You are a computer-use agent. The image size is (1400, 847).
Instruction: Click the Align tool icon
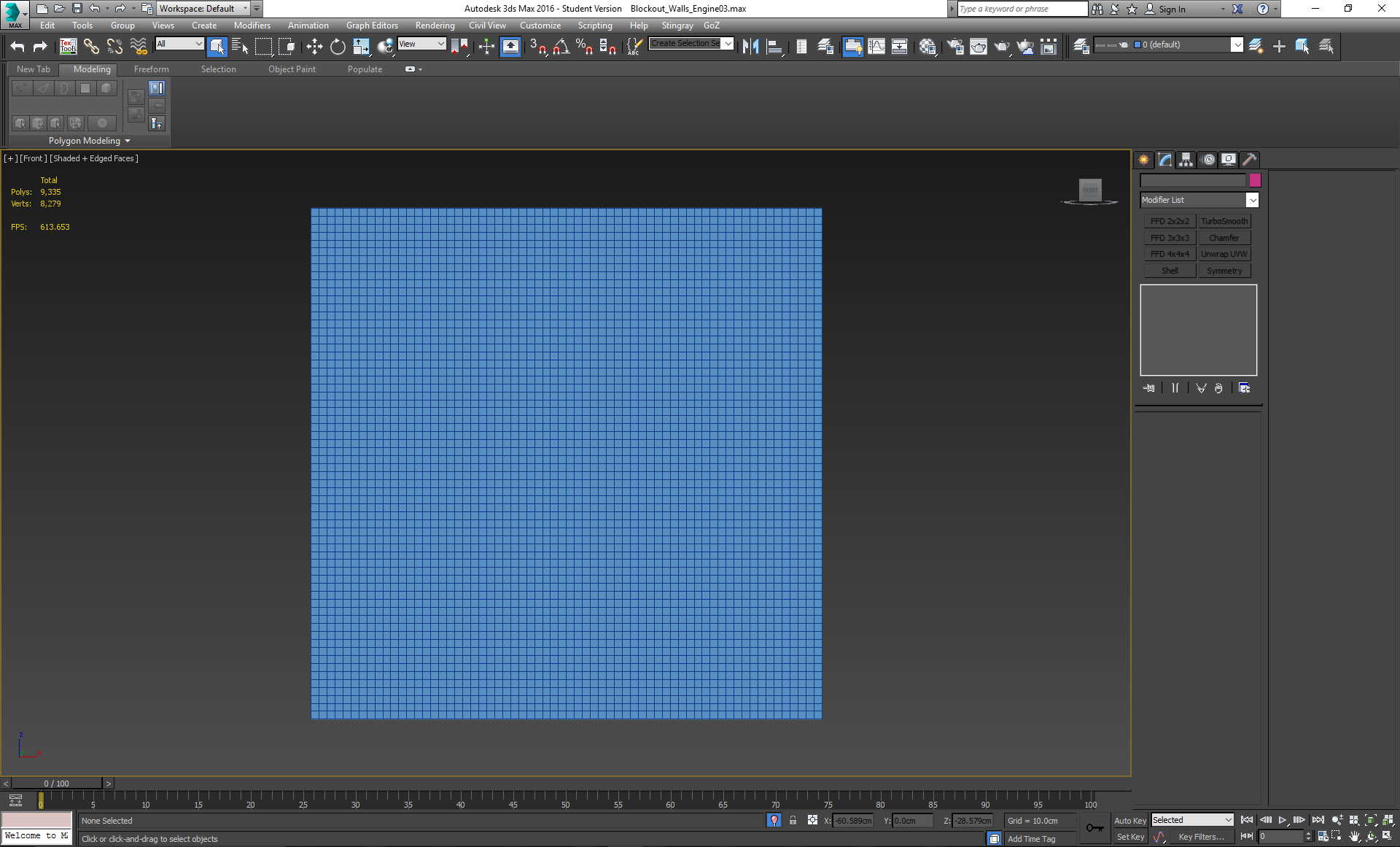pos(774,47)
